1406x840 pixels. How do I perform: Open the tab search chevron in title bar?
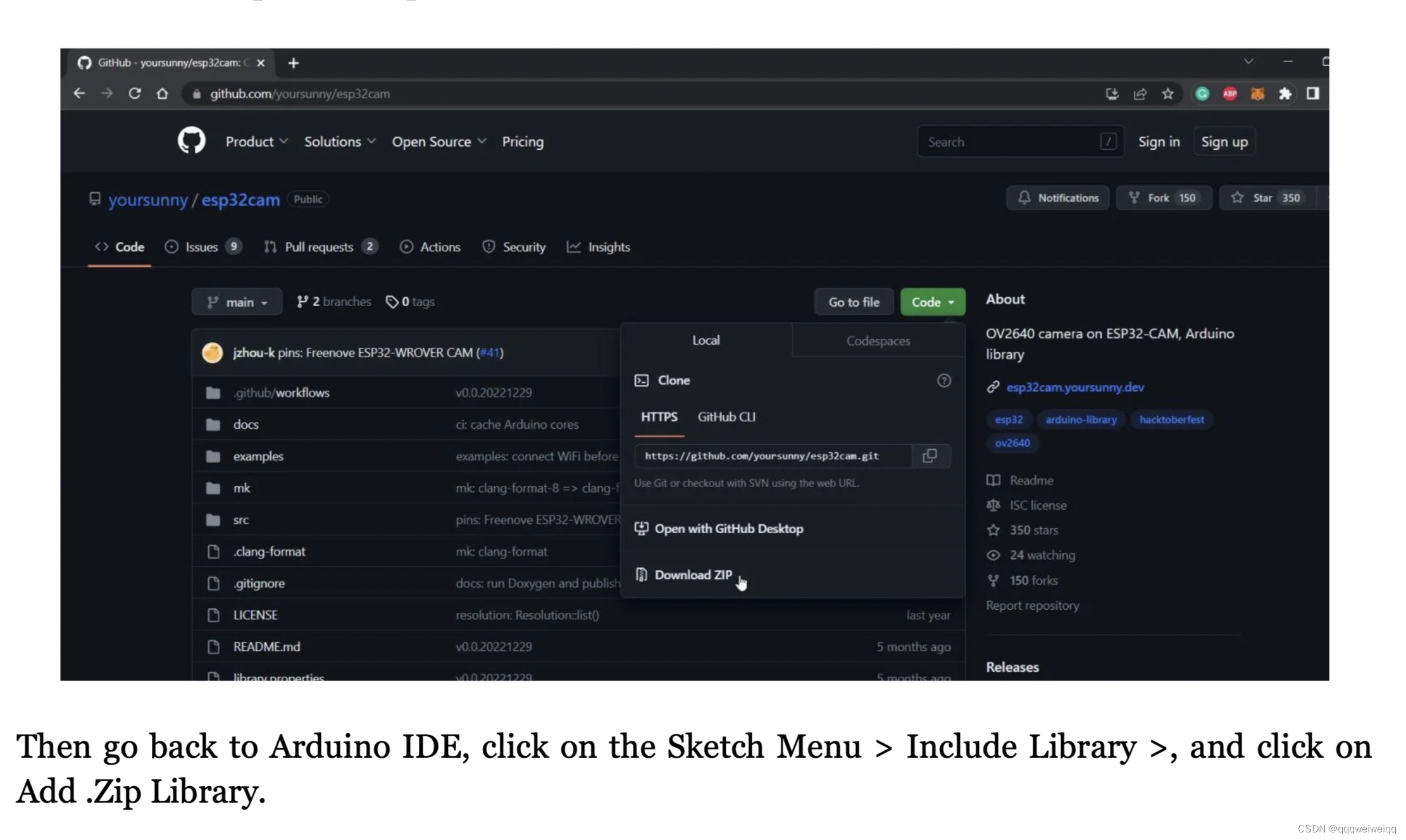tap(1248, 61)
